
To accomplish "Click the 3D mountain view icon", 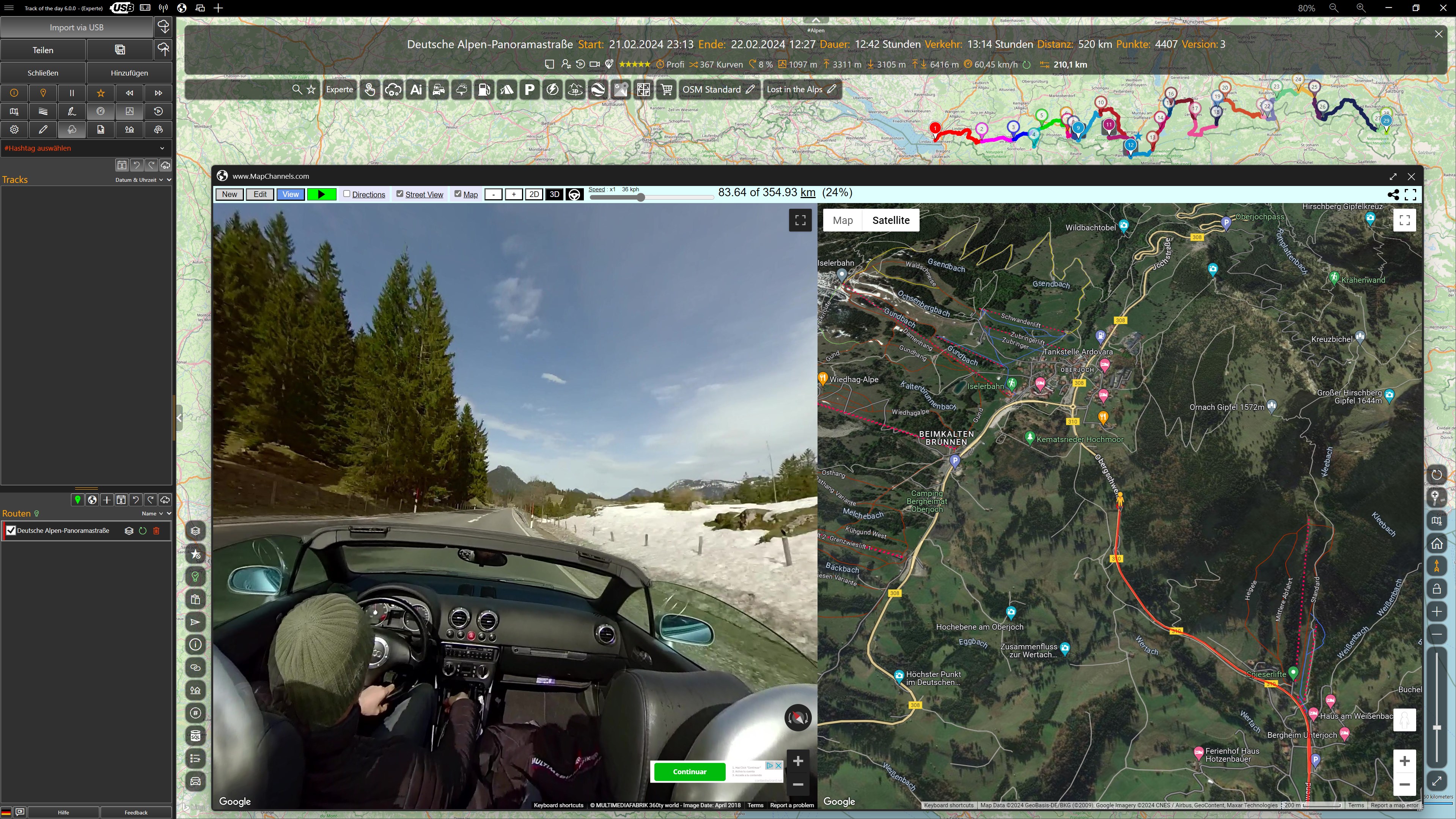I will [575, 89].
